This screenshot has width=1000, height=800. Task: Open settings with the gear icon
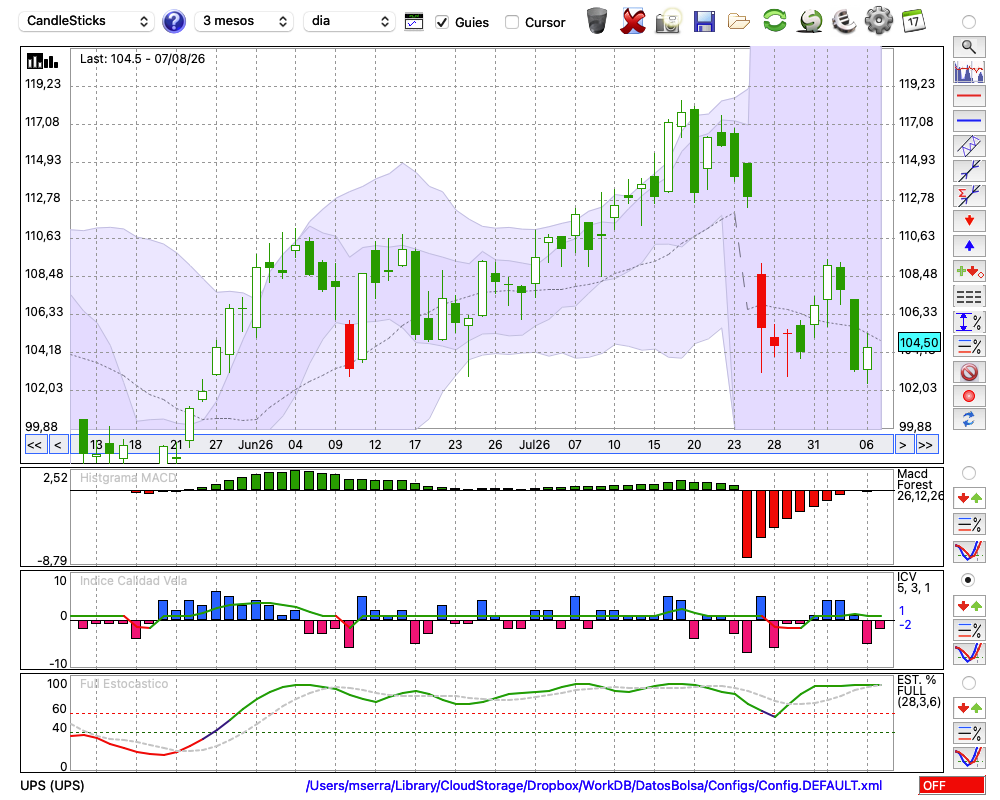coord(879,20)
